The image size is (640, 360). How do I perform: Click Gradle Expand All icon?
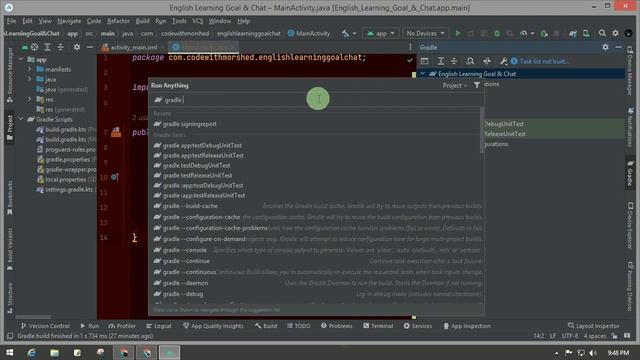pos(441,61)
